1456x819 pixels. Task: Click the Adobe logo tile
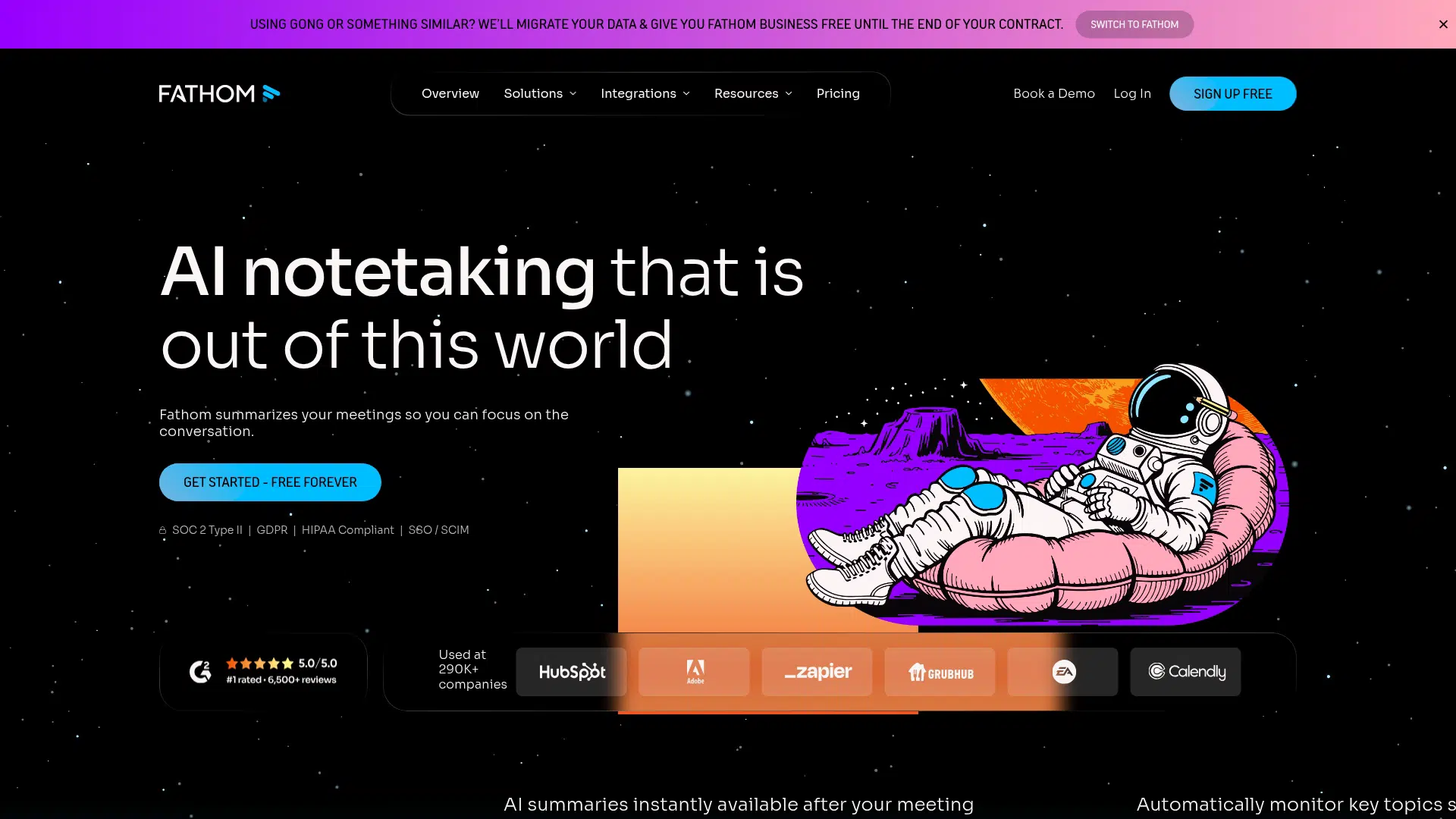tap(694, 672)
